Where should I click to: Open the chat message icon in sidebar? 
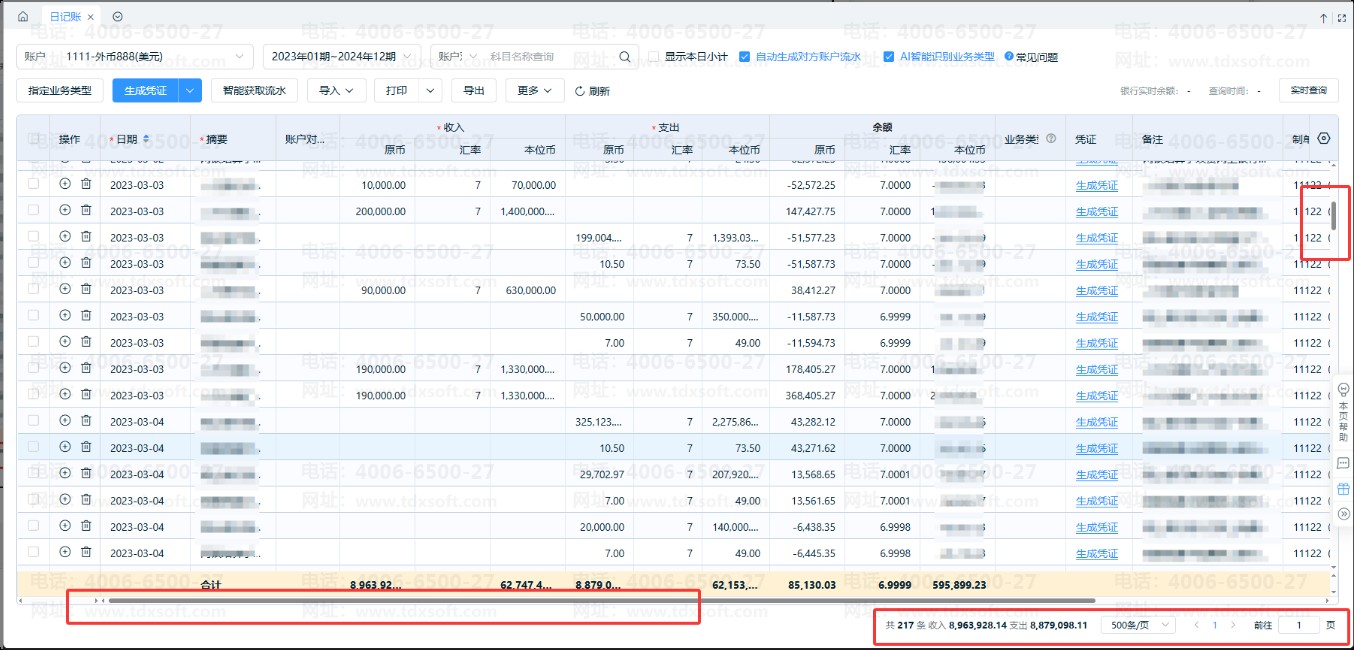click(x=1343, y=464)
